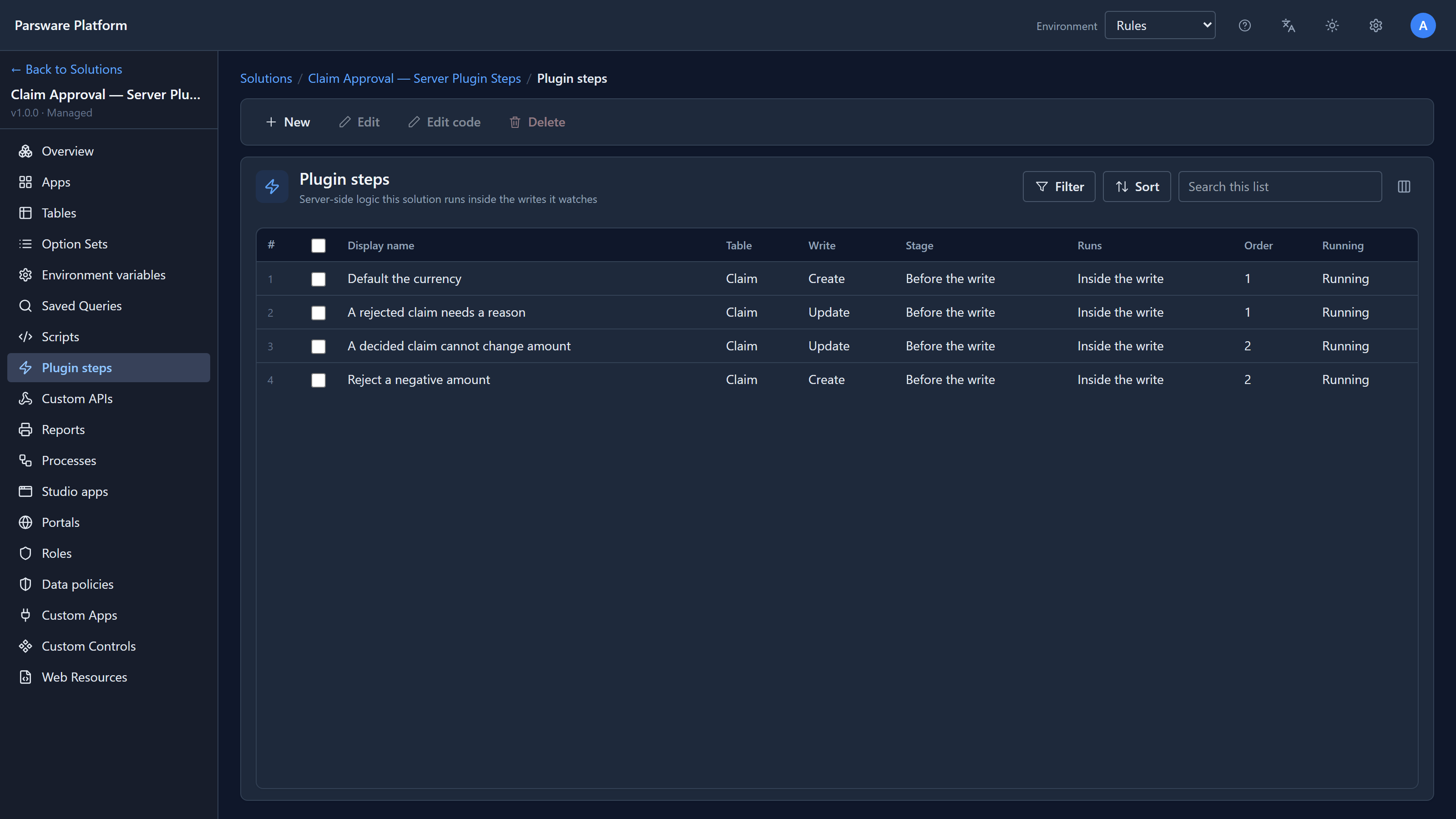Open Data policies in the sidebar
Image resolution: width=1456 pixels, height=819 pixels.
(x=109, y=584)
